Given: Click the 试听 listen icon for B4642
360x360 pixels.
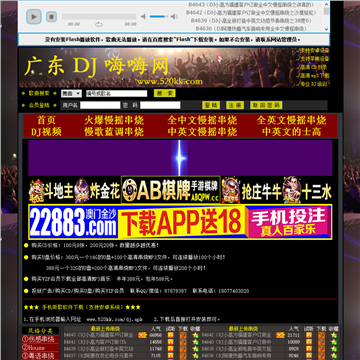Looking at the screenshot, I should coord(309,335).
